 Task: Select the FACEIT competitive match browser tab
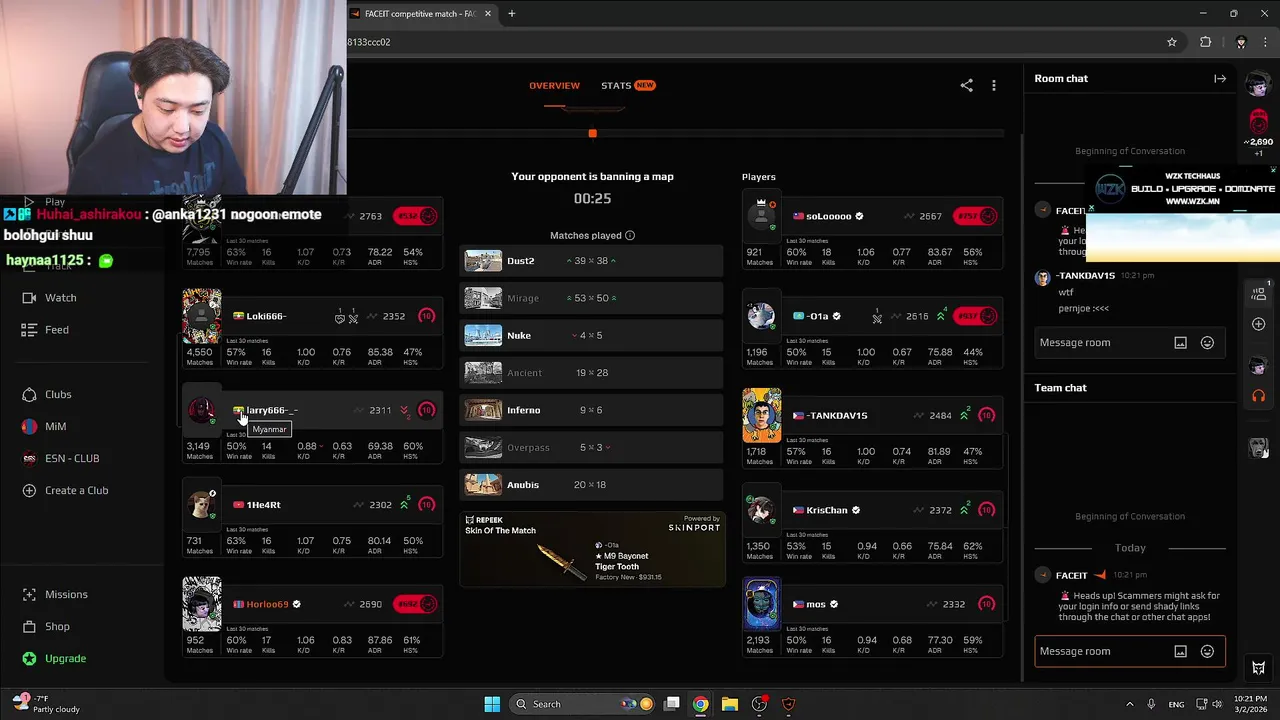(x=420, y=14)
